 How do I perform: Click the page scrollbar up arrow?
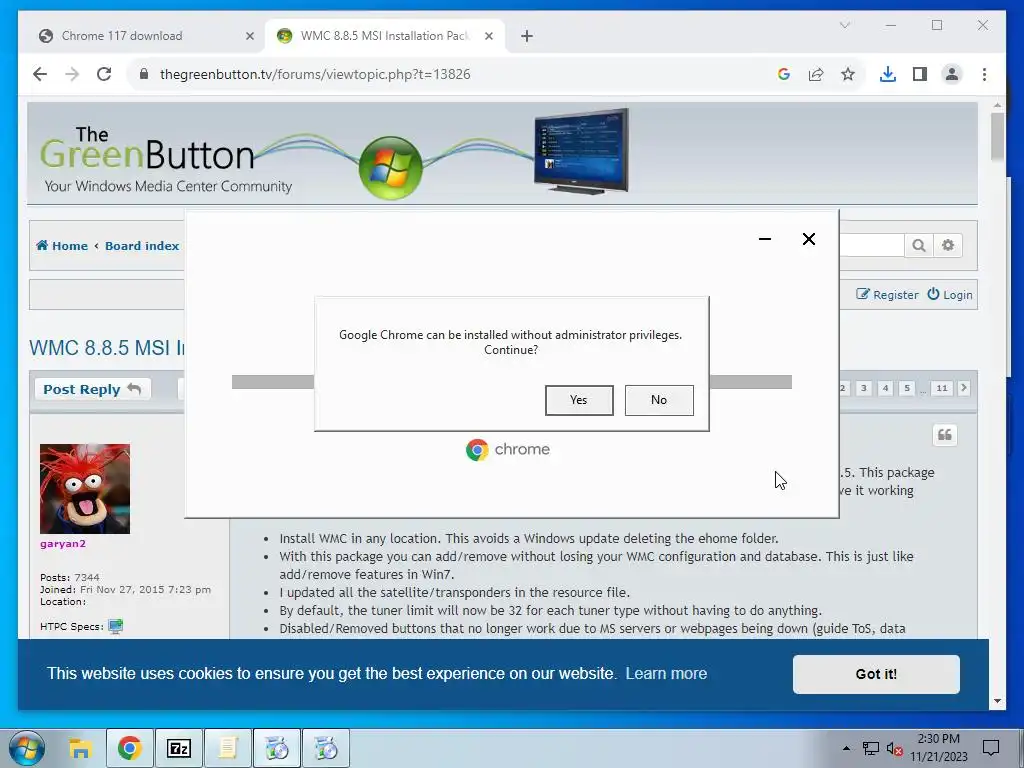point(997,105)
